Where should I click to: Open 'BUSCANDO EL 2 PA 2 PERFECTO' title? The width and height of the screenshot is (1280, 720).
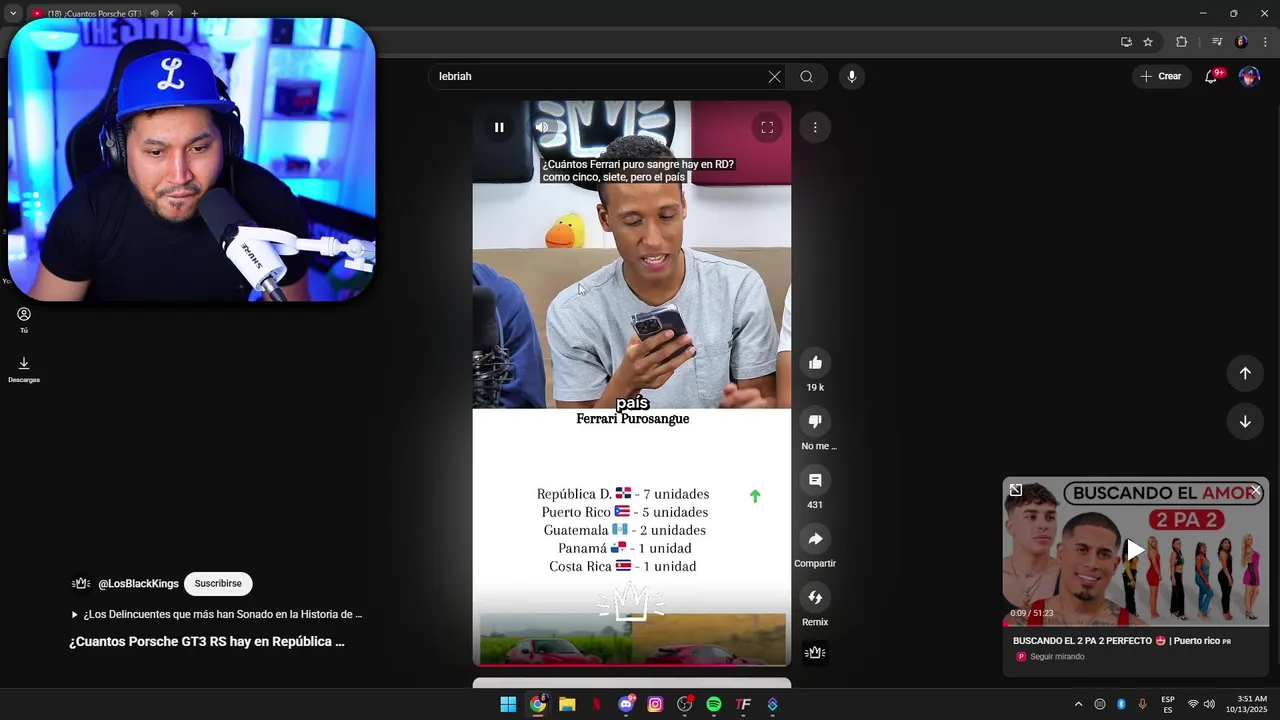pos(1122,641)
